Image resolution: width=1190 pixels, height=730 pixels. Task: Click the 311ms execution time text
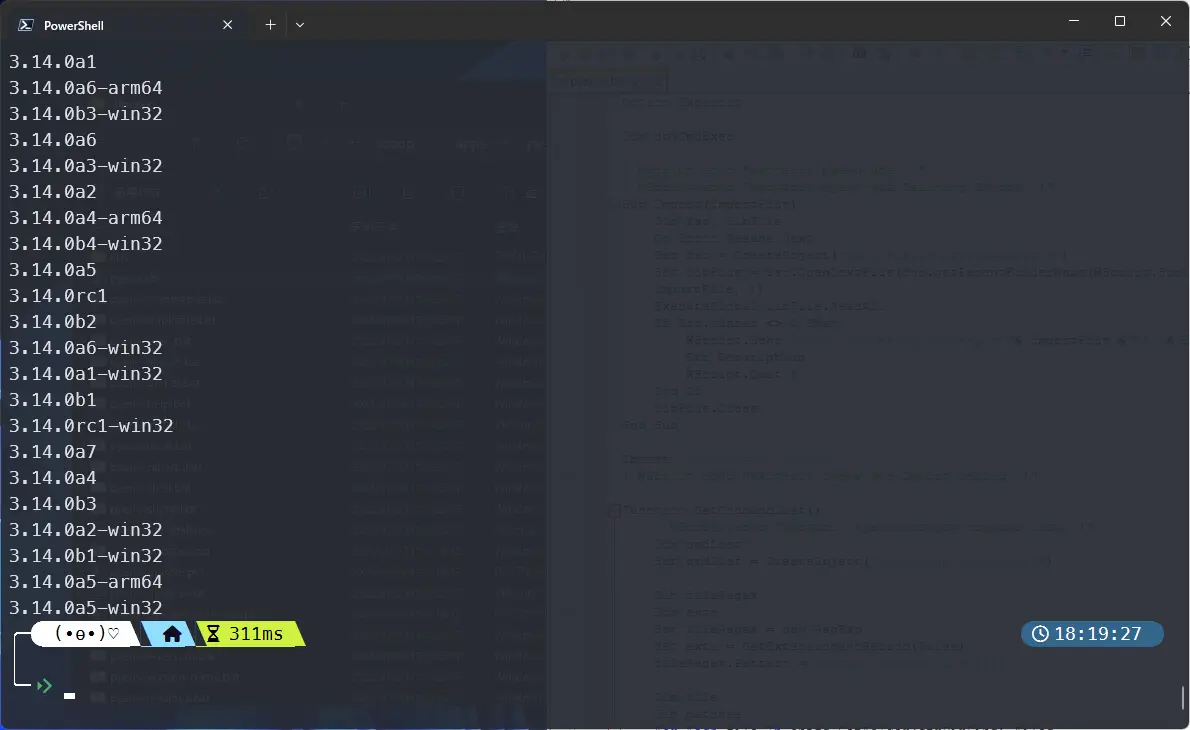pyautogui.click(x=256, y=634)
